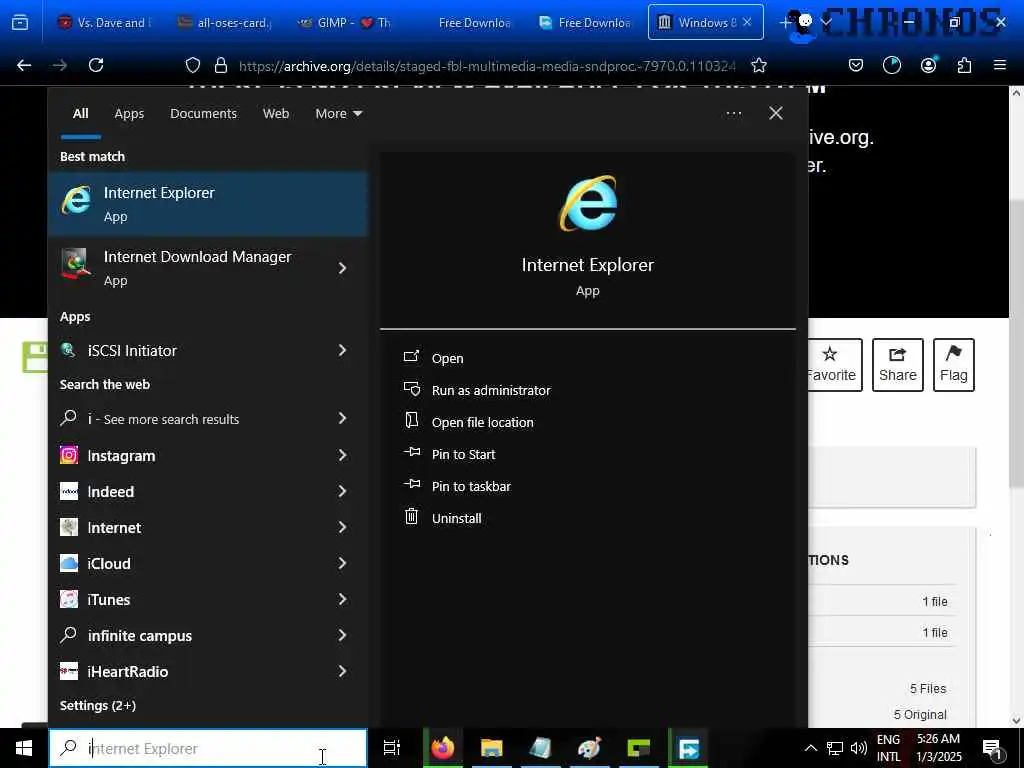Switch to Web search filter

pos(276,114)
